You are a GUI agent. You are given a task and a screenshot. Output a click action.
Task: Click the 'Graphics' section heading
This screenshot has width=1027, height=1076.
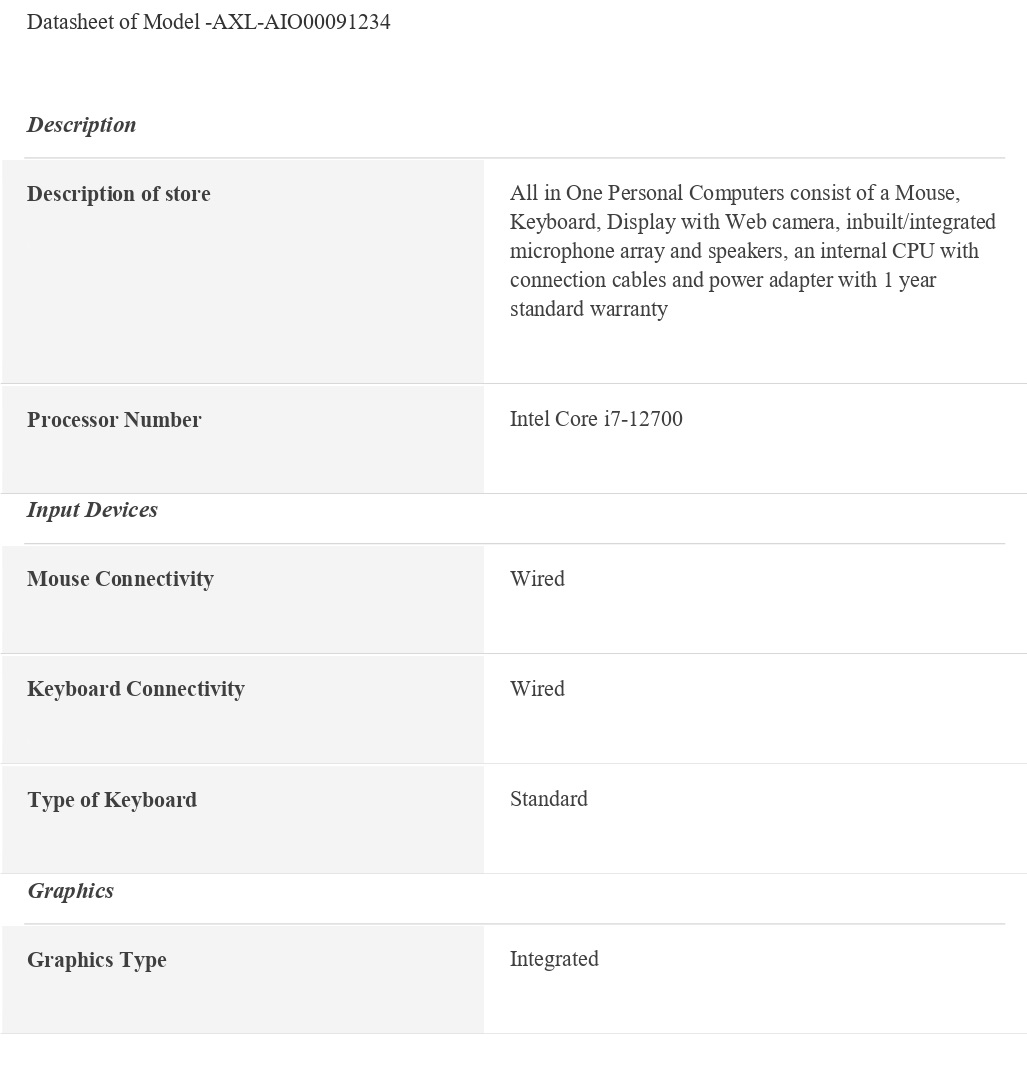point(70,891)
